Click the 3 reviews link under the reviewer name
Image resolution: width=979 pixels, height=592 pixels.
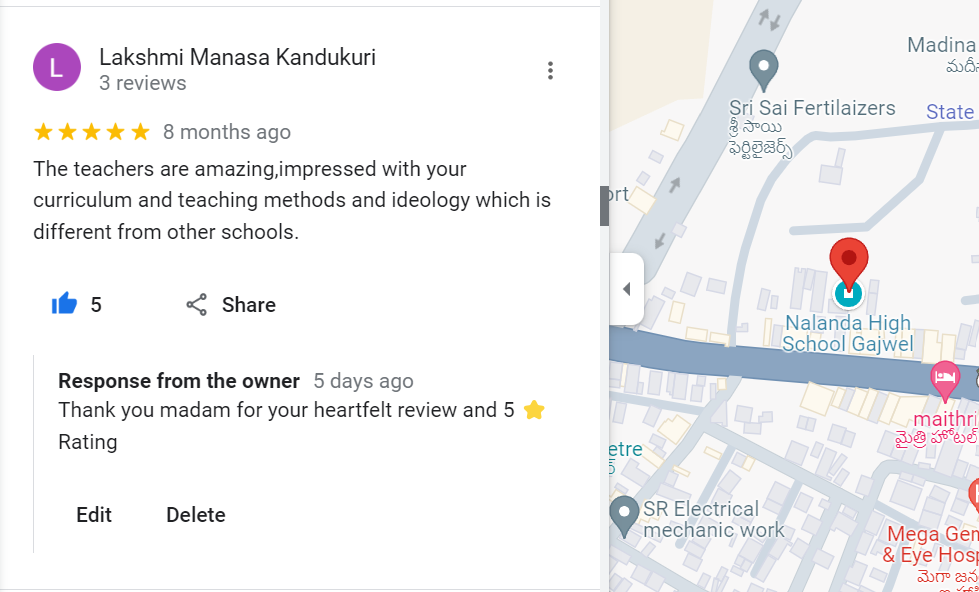point(143,83)
